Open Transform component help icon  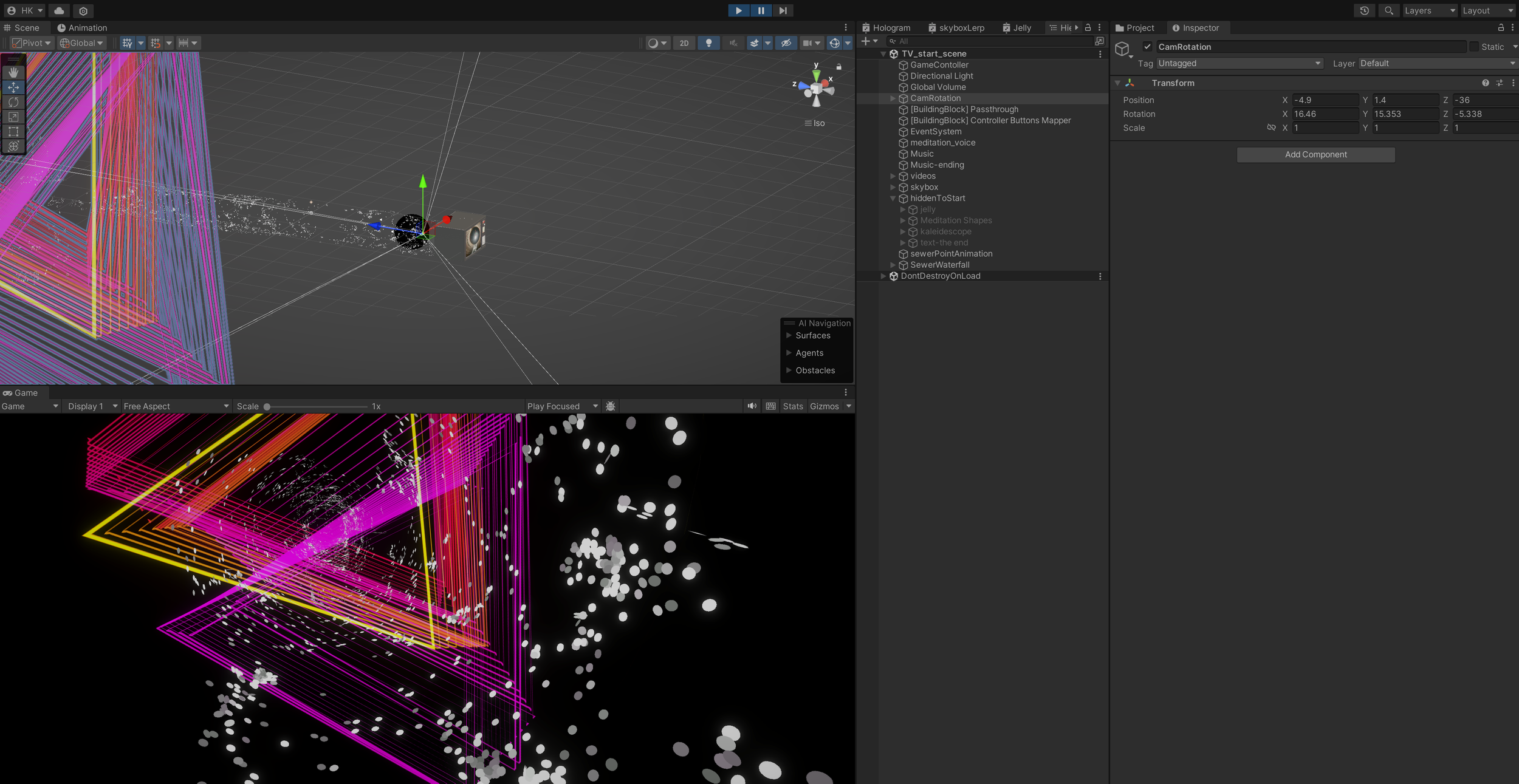point(1485,83)
